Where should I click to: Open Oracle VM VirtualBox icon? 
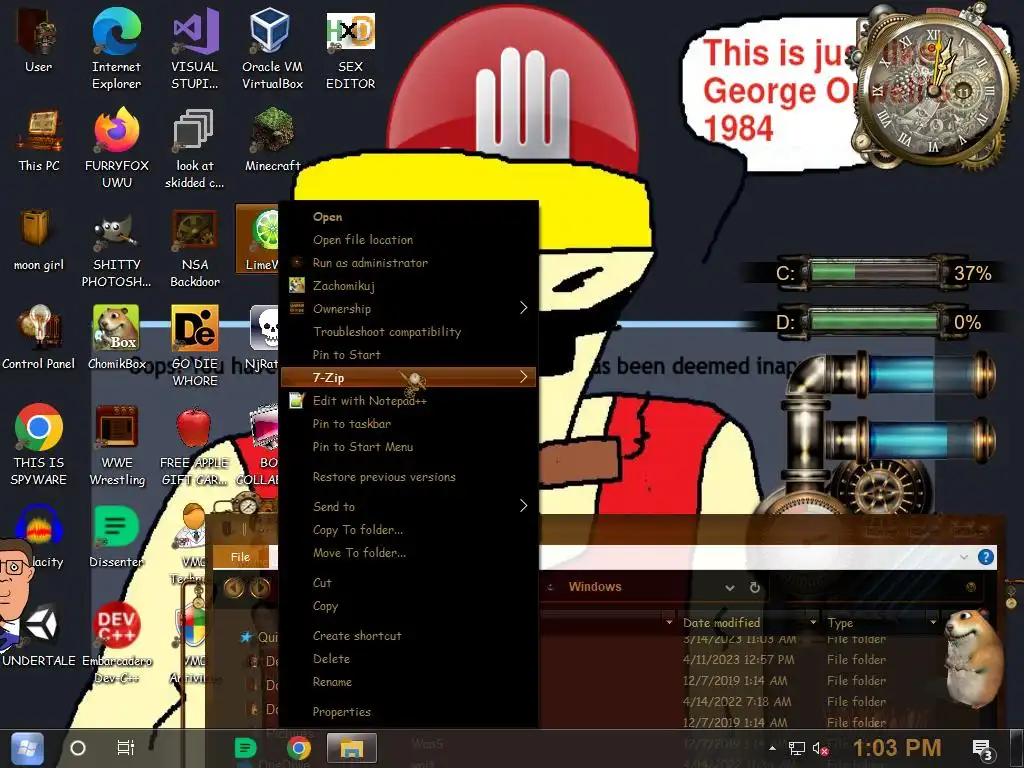tap(272, 48)
